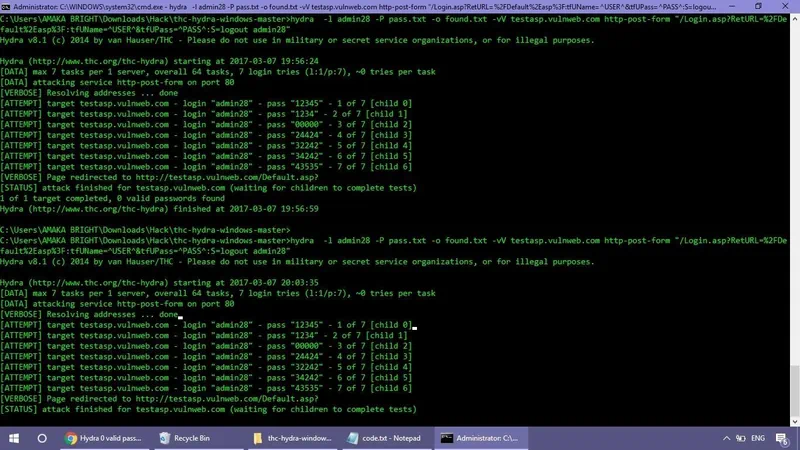This screenshot has width=800, height=450.
Task: Click the network tray icon
Action: 741,438
